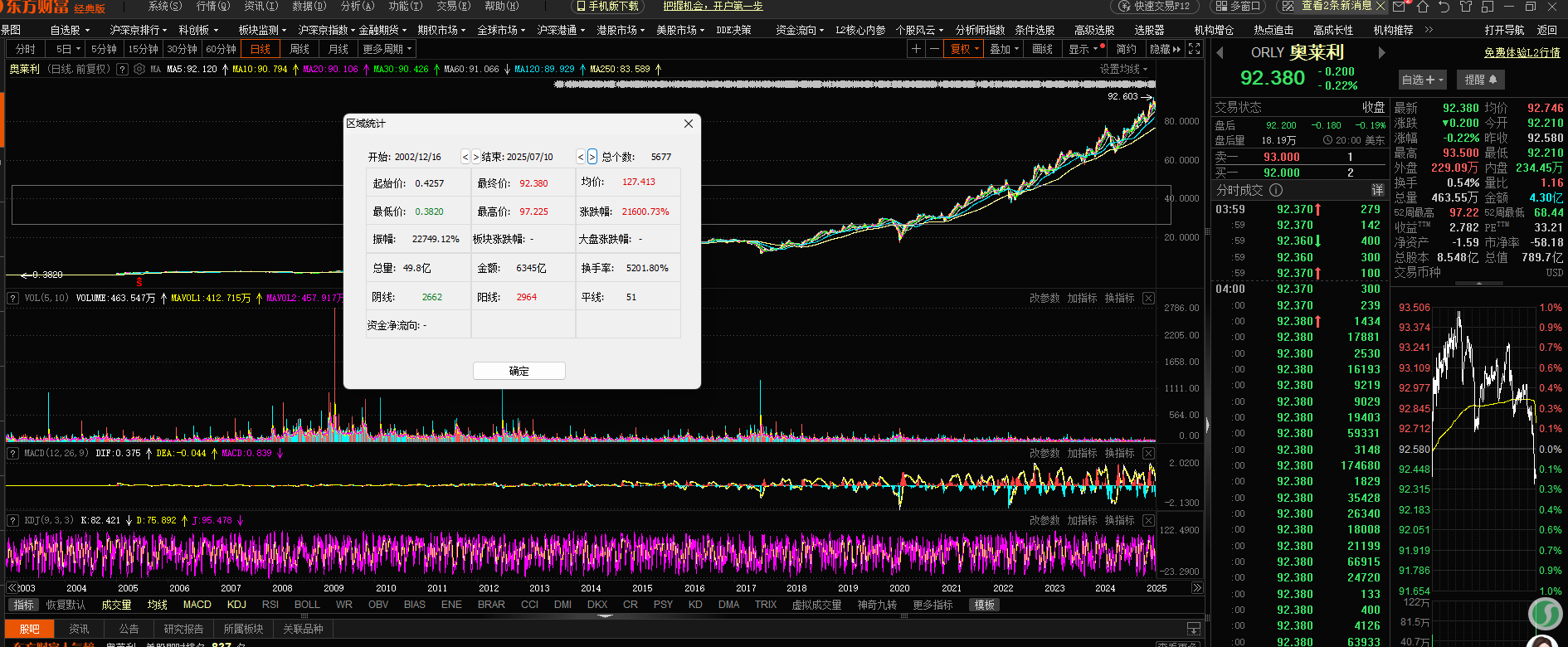The height and width of the screenshot is (647, 1568).
Task: Click the home icon in title bar
Action: click(1423, 7)
